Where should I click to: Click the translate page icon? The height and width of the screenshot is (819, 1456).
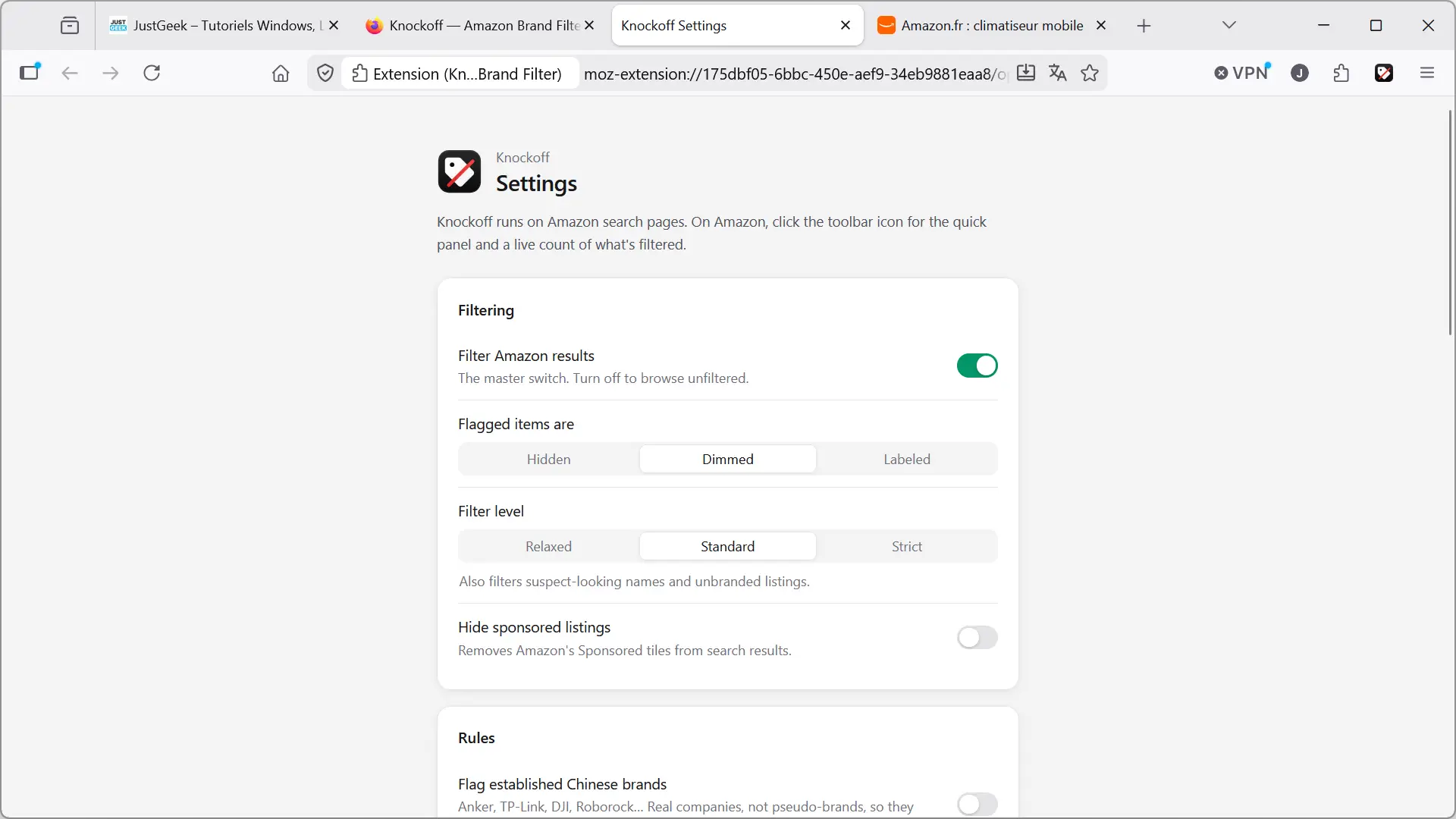[x=1057, y=73]
